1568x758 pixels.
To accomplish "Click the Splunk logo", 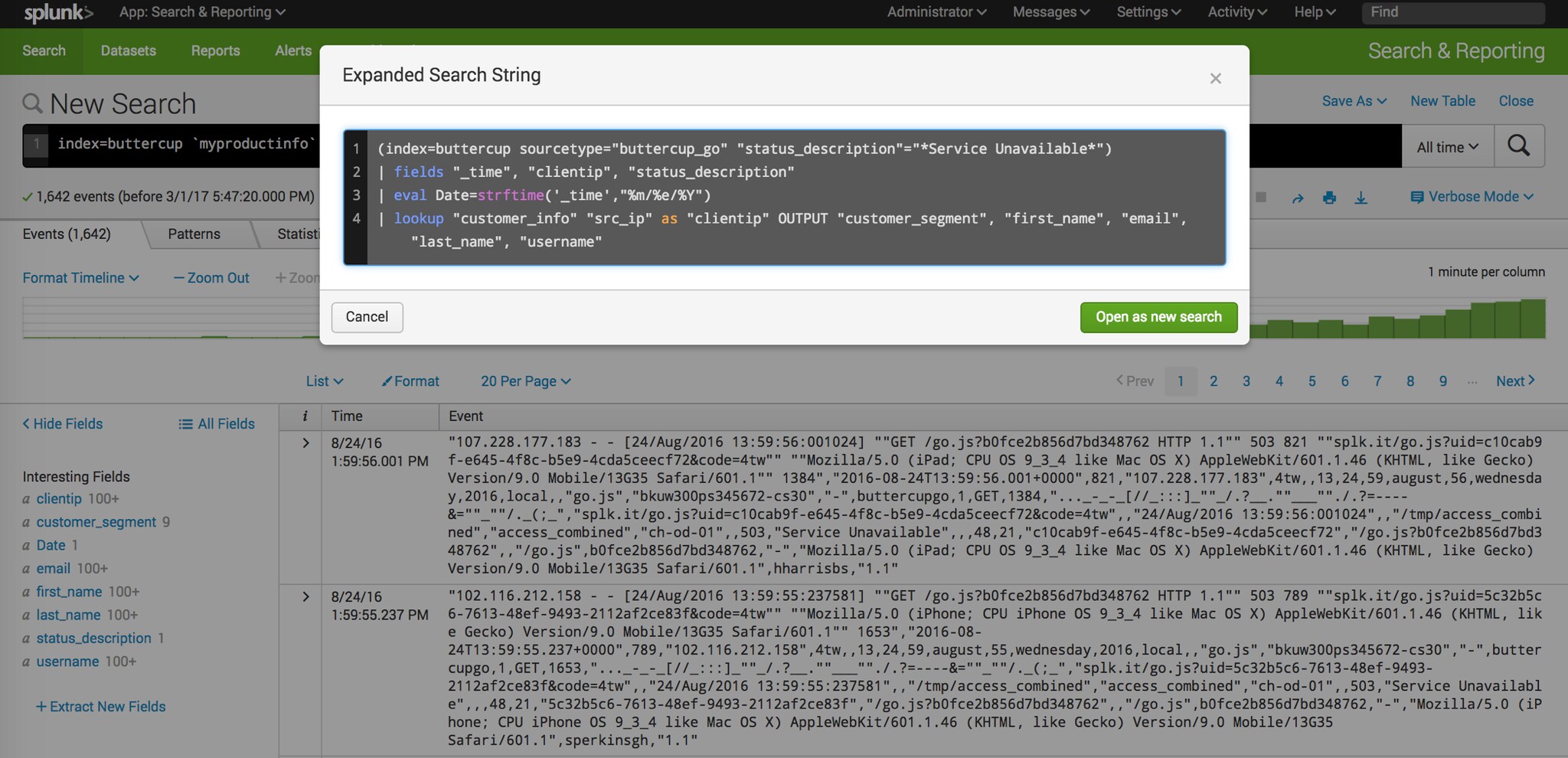I will coord(58,13).
